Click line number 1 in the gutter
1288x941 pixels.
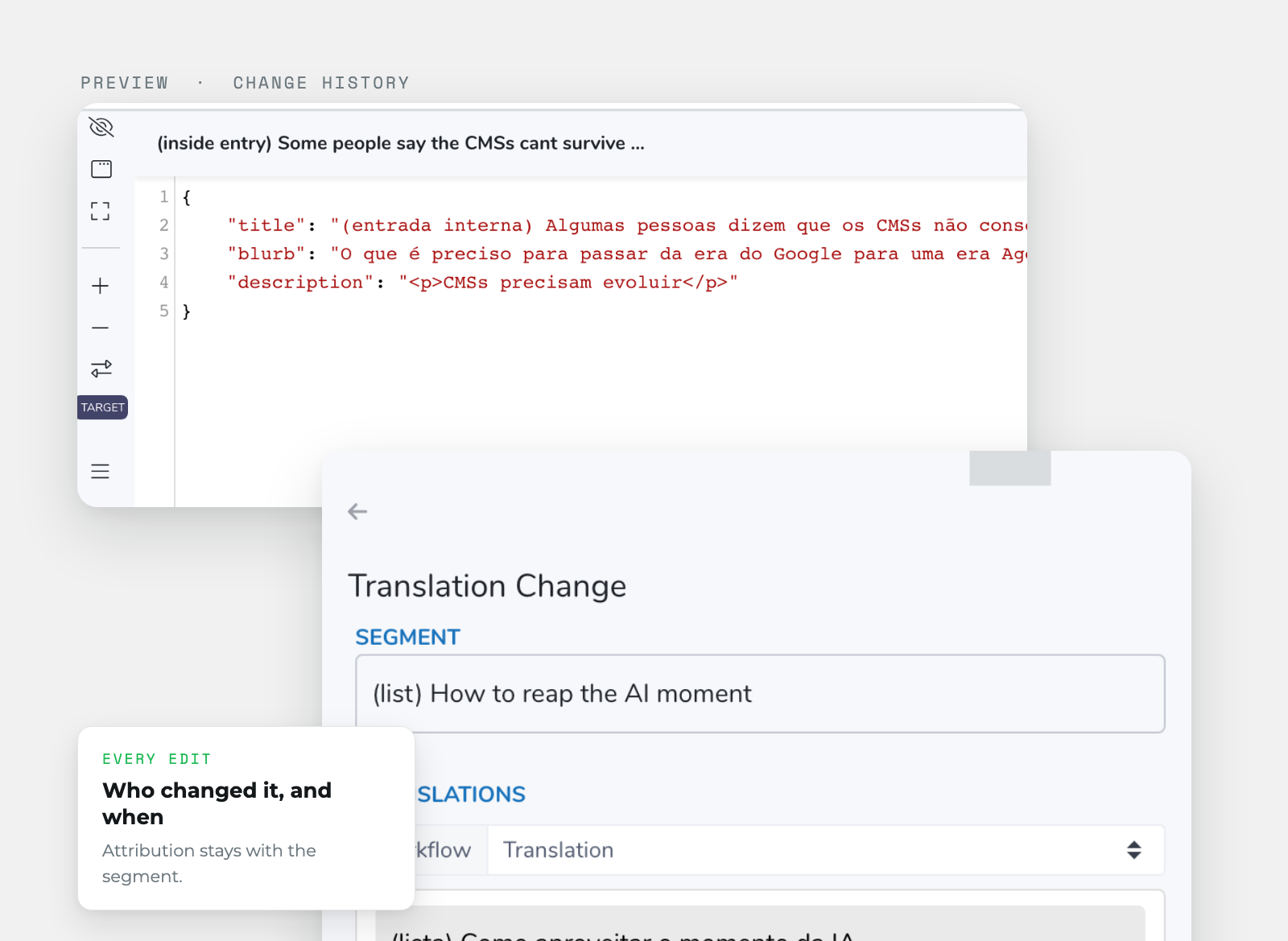click(x=164, y=197)
